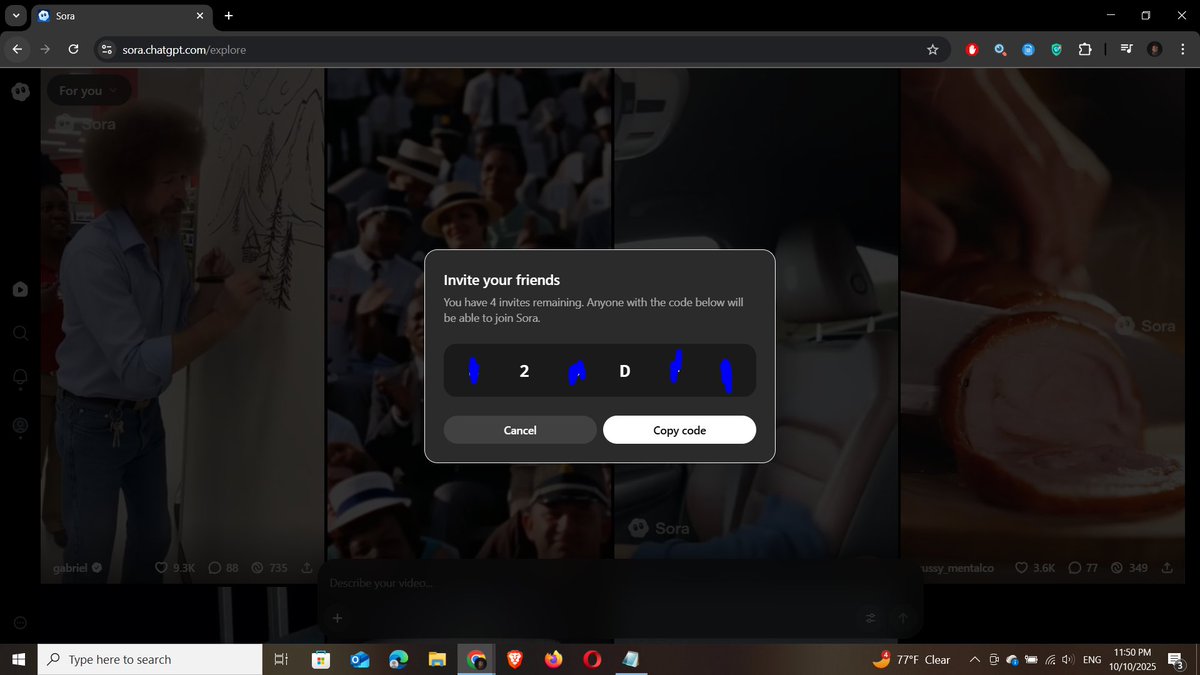Open Sora sidebar search icon
The height and width of the screenshot is (675, 1200).
[20, 333]
